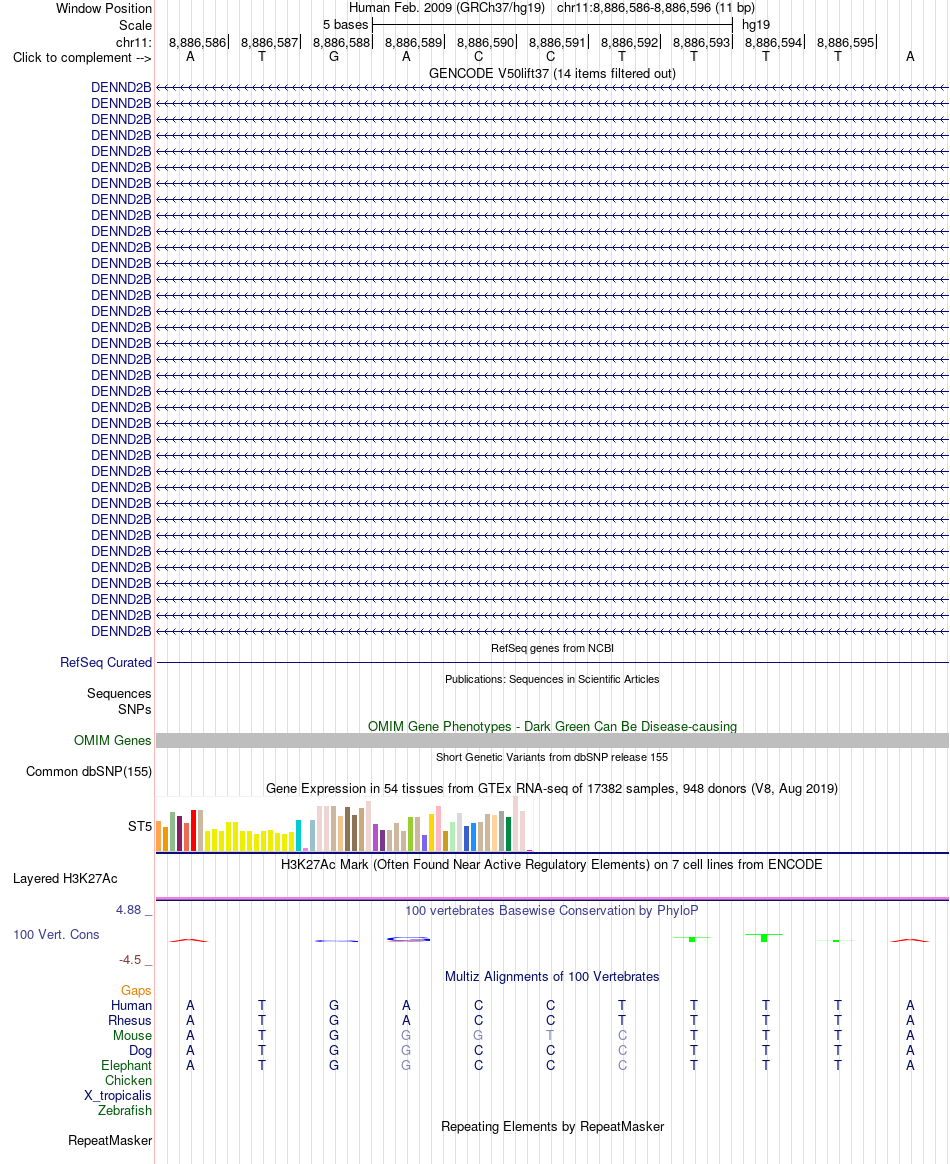Click the 'Rhesus' alignment row label
950x1164 pixels.
click(x=130, y=1020)
